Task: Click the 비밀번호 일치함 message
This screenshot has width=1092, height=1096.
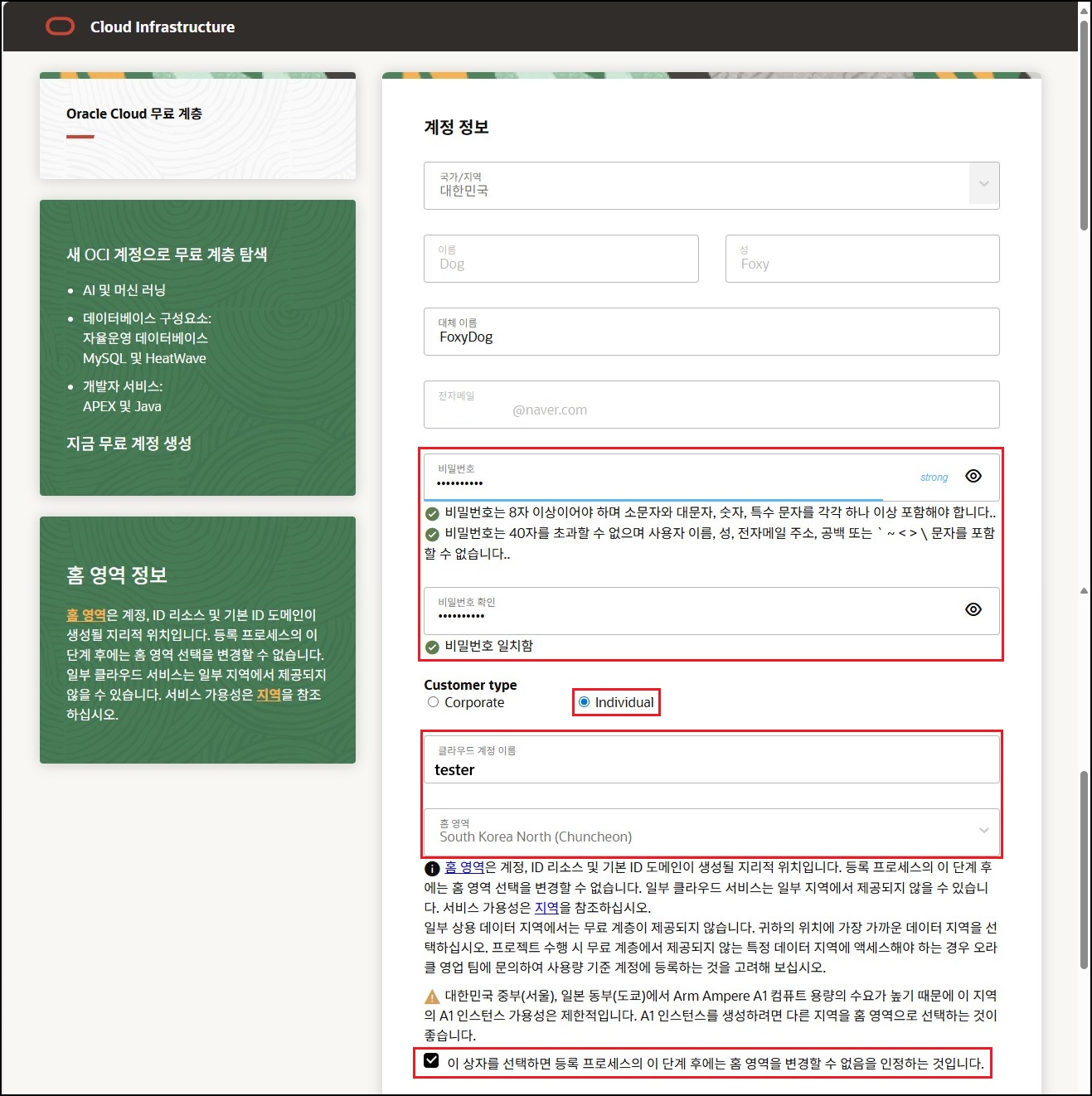Action: (489, 646)
